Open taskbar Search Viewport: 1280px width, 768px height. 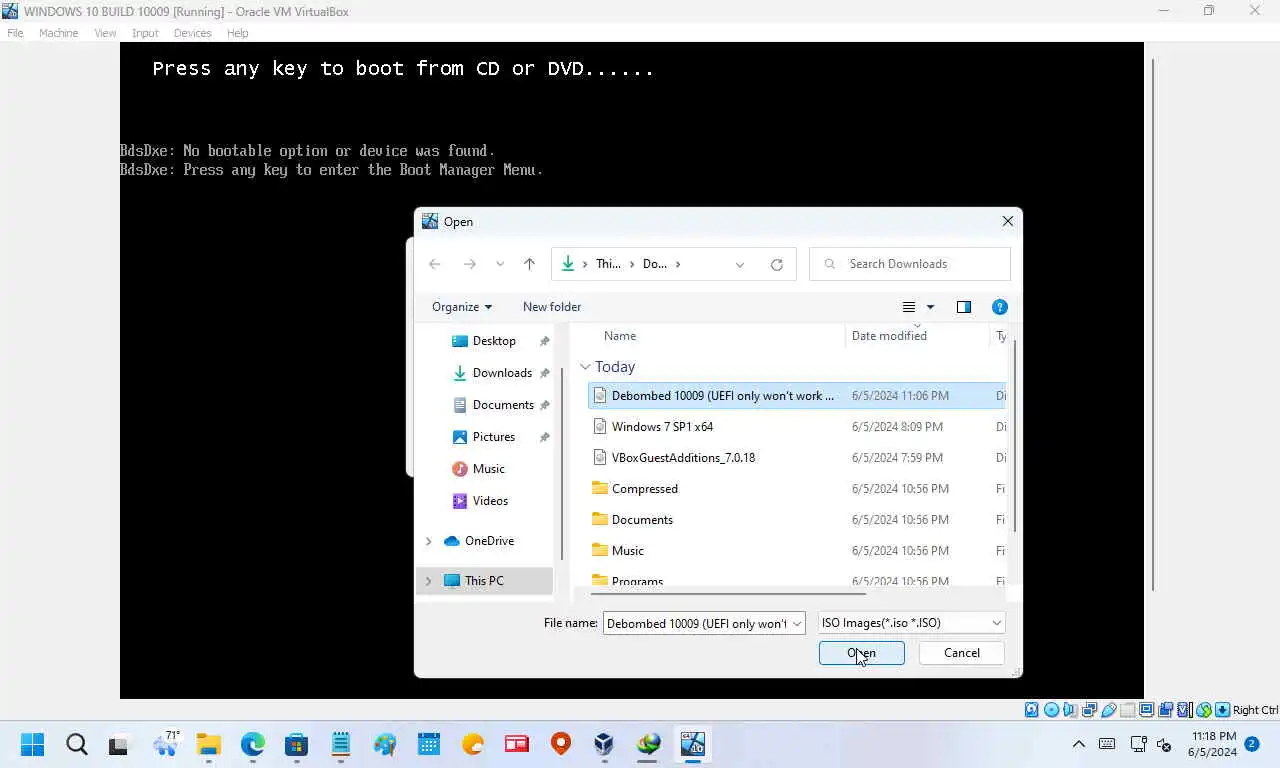point(76,744)
